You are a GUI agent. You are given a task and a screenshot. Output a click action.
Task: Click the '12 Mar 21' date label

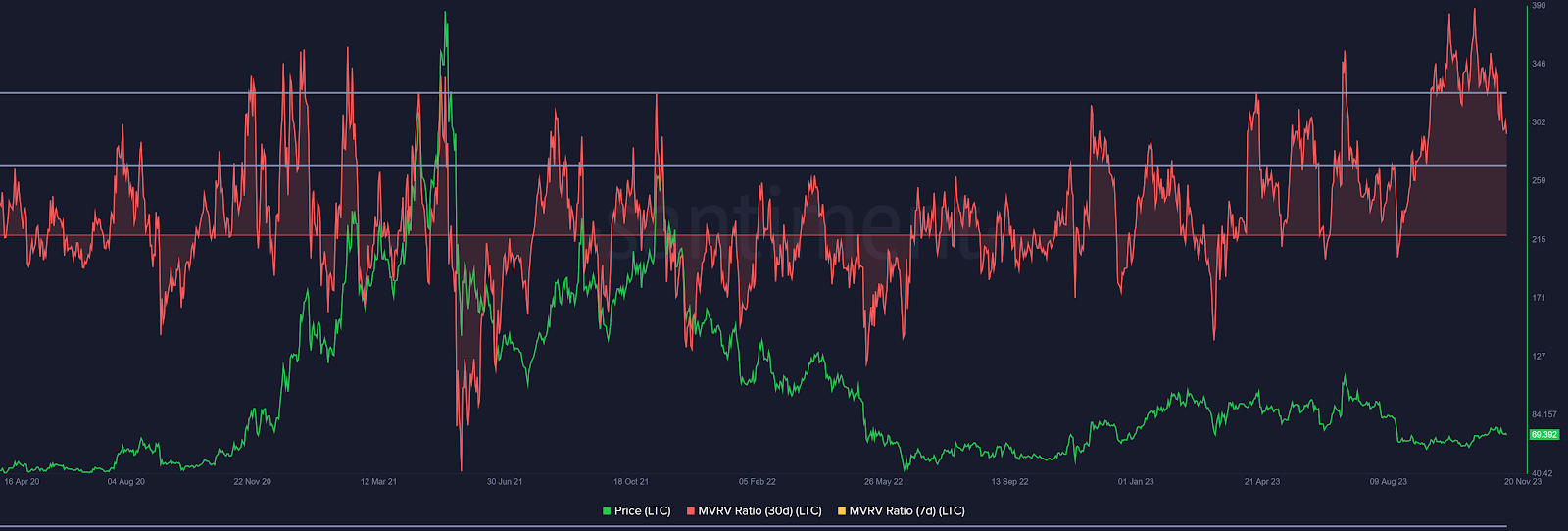tap(378, 482)
